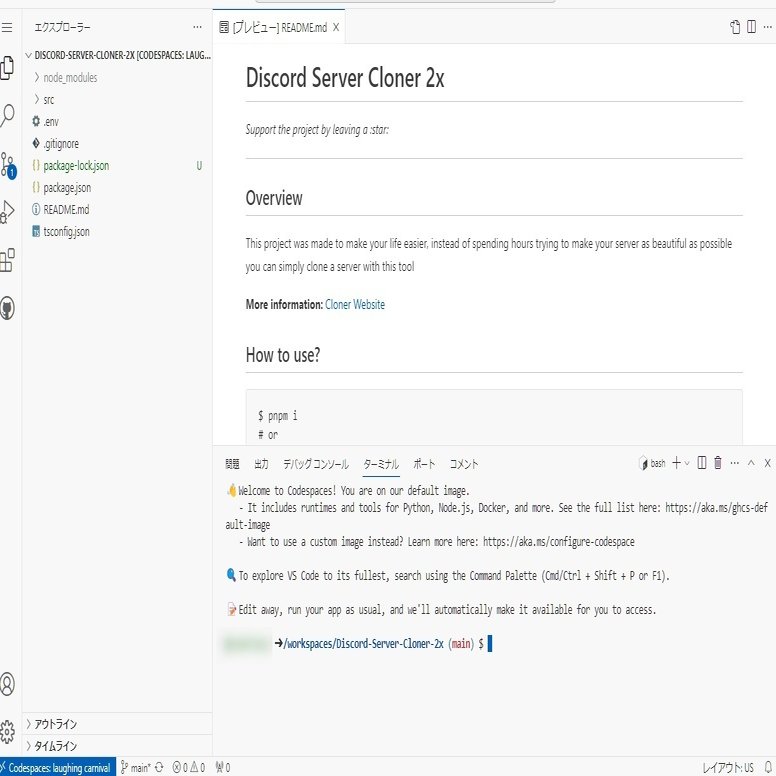Click the main* branch status item

(x=135, y=767)
